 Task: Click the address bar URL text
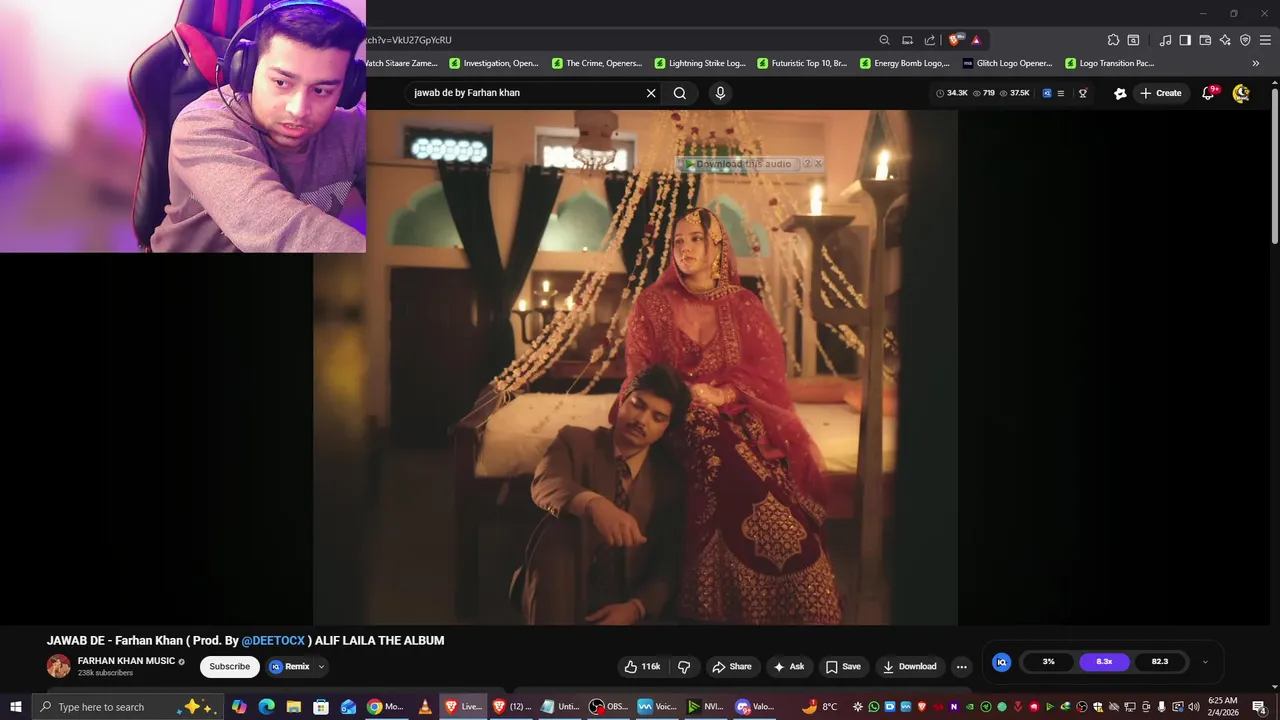point(409,40)
